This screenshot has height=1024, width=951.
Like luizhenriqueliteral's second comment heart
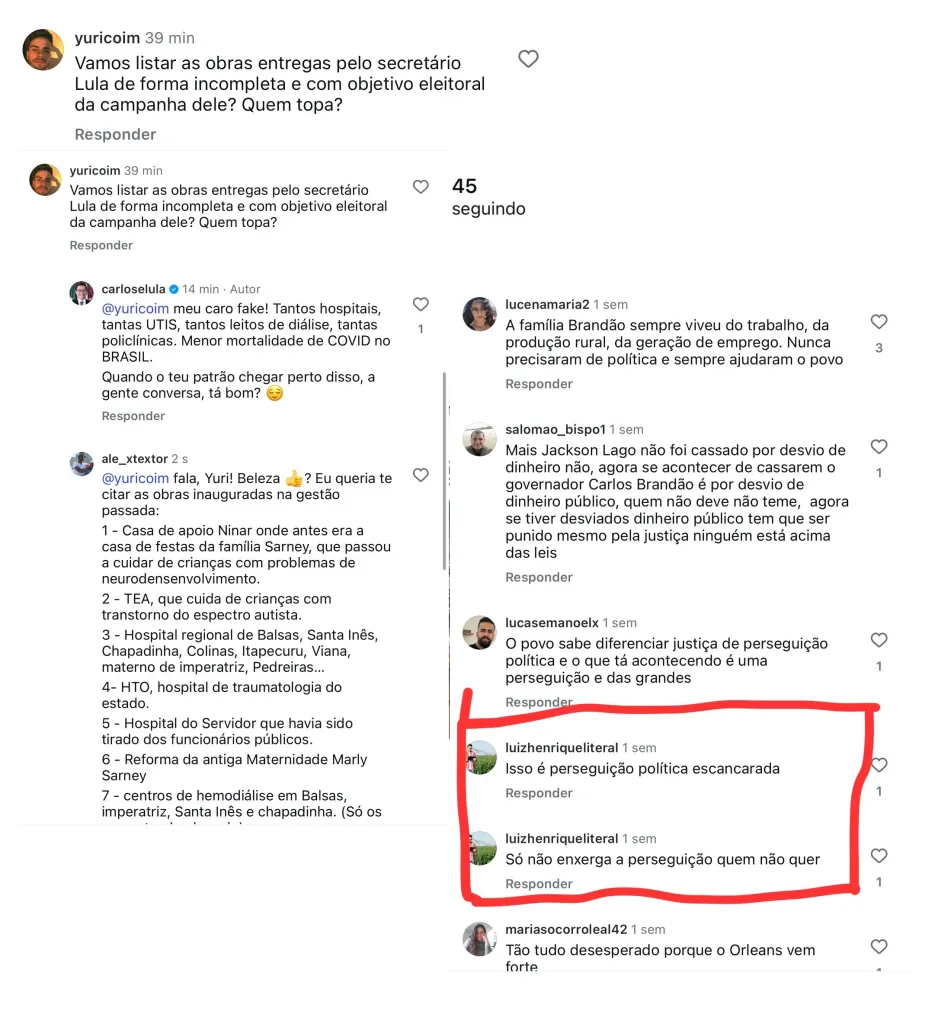(x=879, y=856)
